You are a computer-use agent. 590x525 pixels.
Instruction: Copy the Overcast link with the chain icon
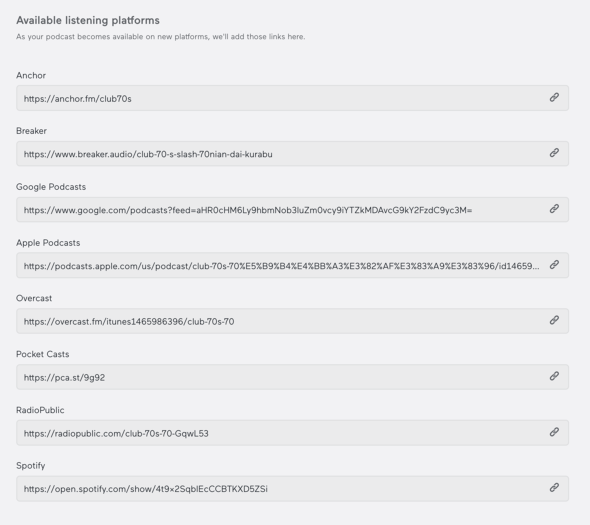[x=554, y=320]
